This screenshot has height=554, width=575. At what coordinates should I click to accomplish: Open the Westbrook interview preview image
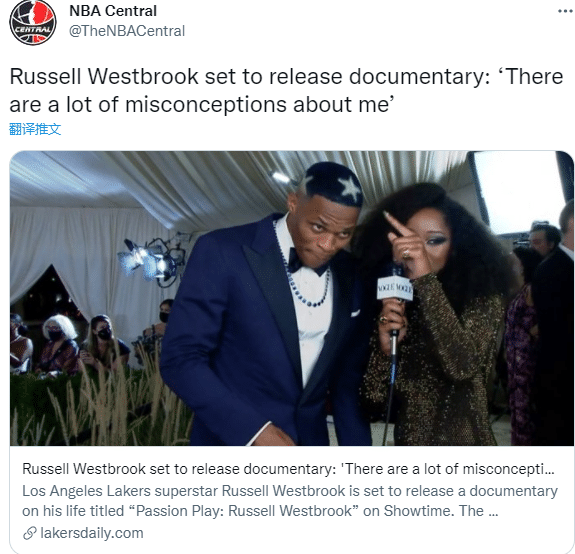[x=292, y=298]
